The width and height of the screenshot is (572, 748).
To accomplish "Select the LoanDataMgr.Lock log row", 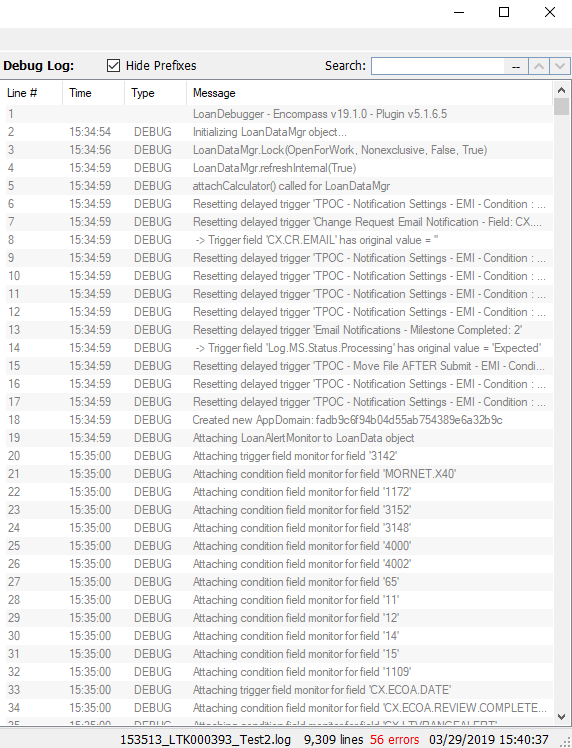I will [279, 150].
